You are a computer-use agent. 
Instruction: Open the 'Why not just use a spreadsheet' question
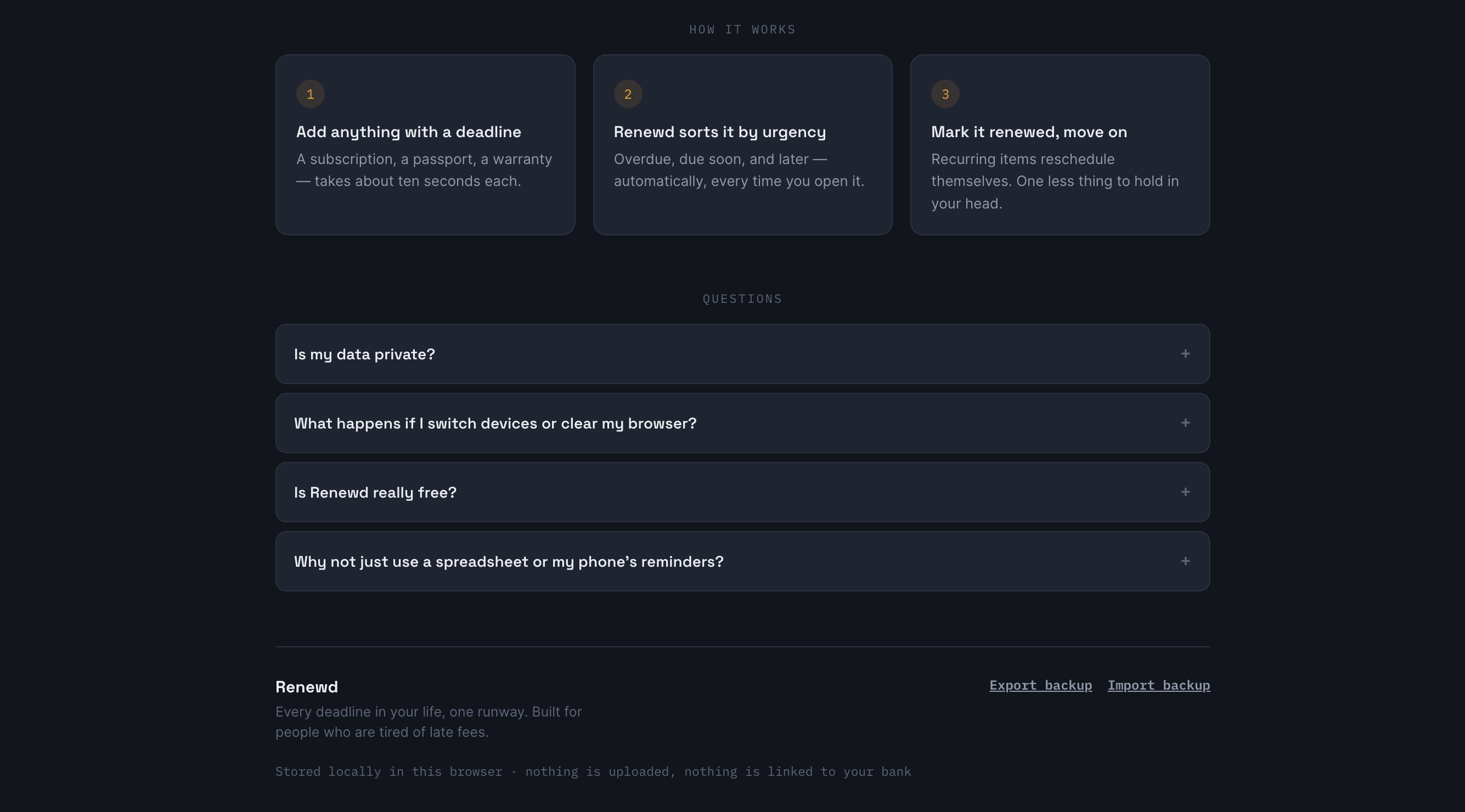coord(742,561)
